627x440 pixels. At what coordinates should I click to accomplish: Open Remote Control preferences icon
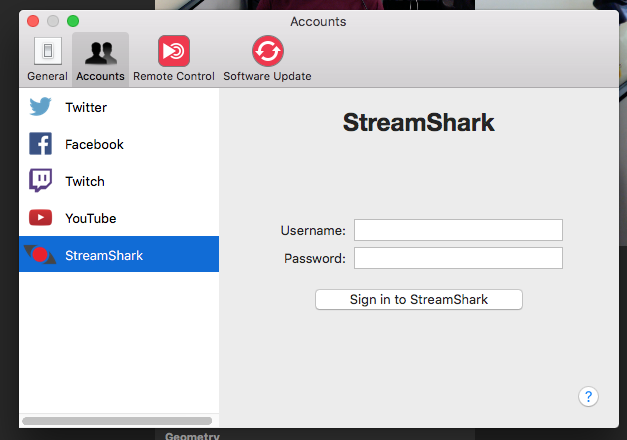tap(174, 51)
